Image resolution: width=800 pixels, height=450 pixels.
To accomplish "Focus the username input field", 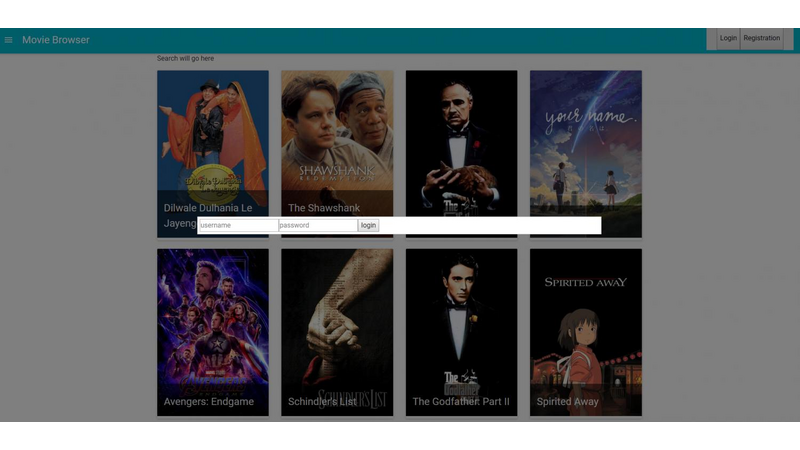I will (x=238, y=225).
